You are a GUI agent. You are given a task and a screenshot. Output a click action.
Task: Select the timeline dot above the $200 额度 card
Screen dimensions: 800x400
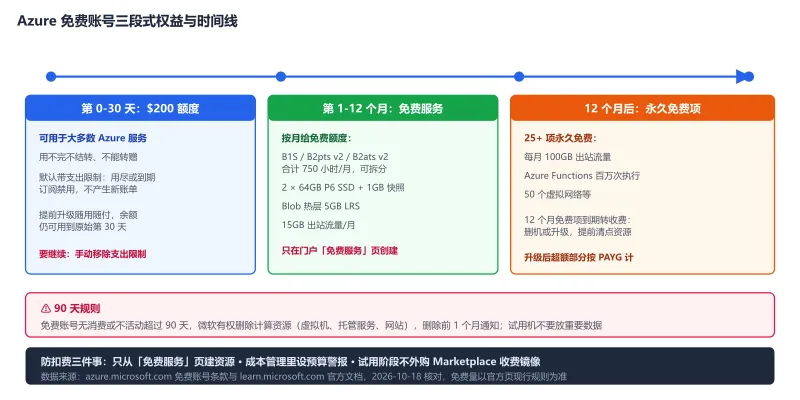[x=51, y=77]
